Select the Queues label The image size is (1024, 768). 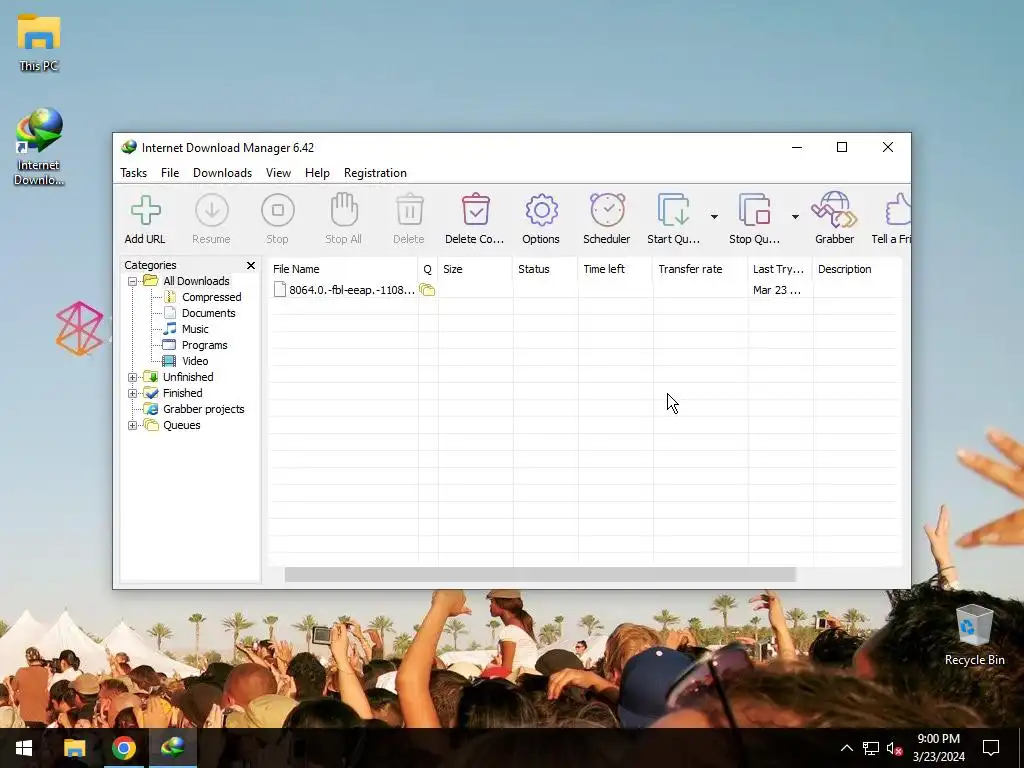pos(182,425)
